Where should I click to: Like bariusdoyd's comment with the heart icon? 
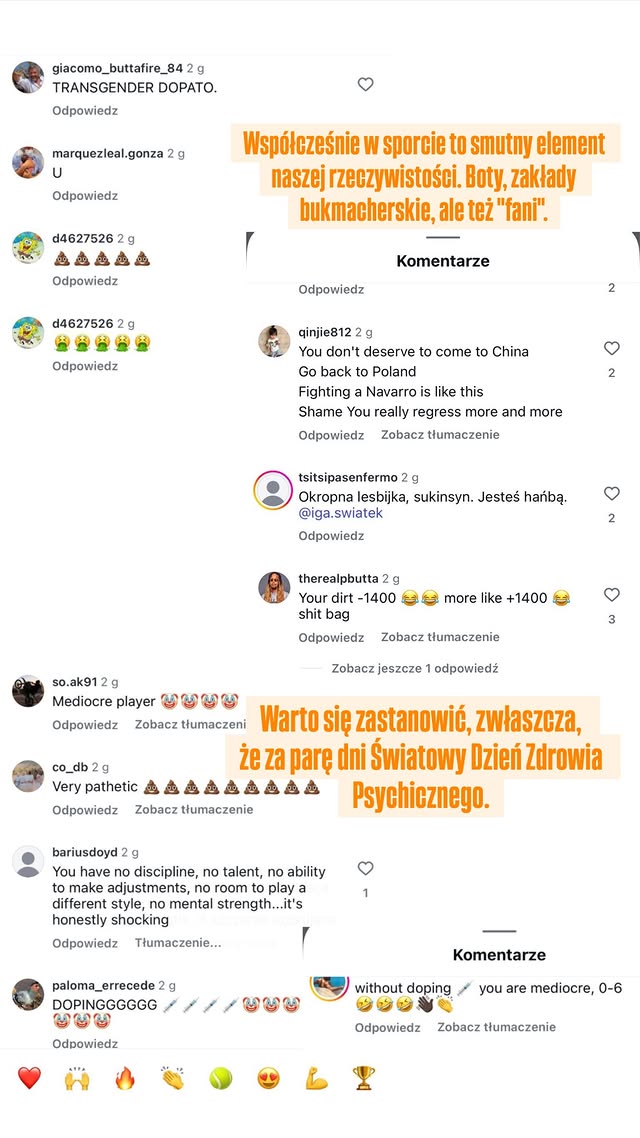click(366, 868)
